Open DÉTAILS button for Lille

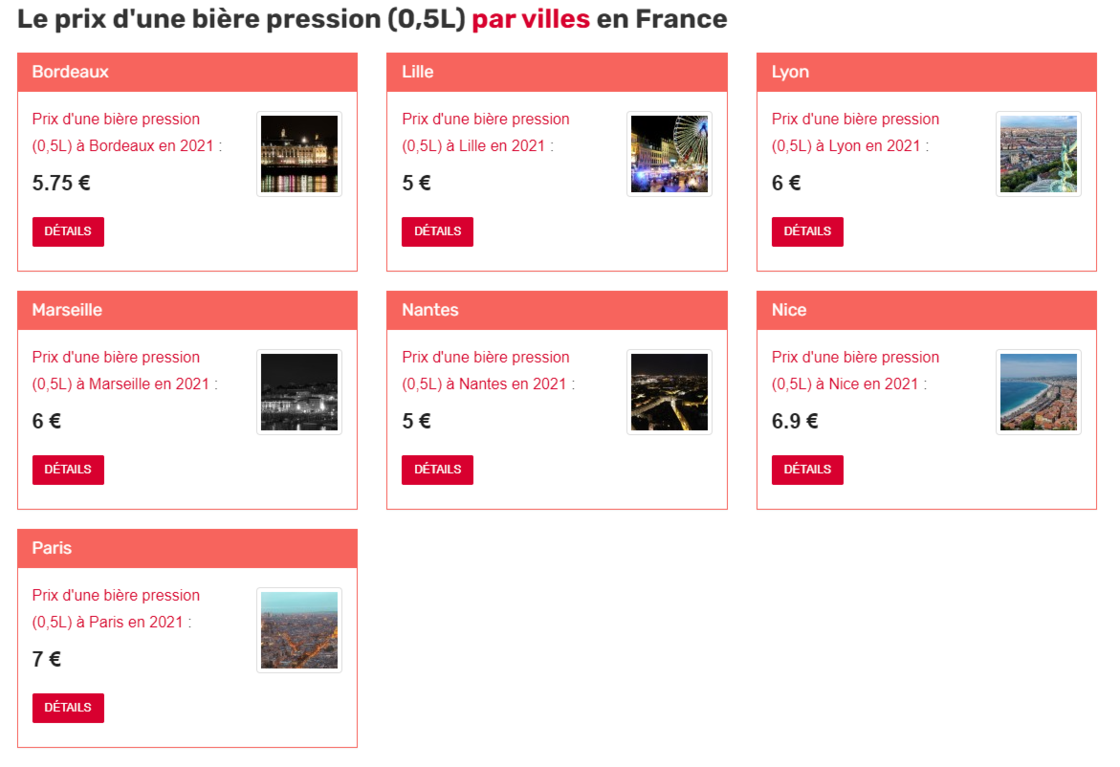click(437, 231)
